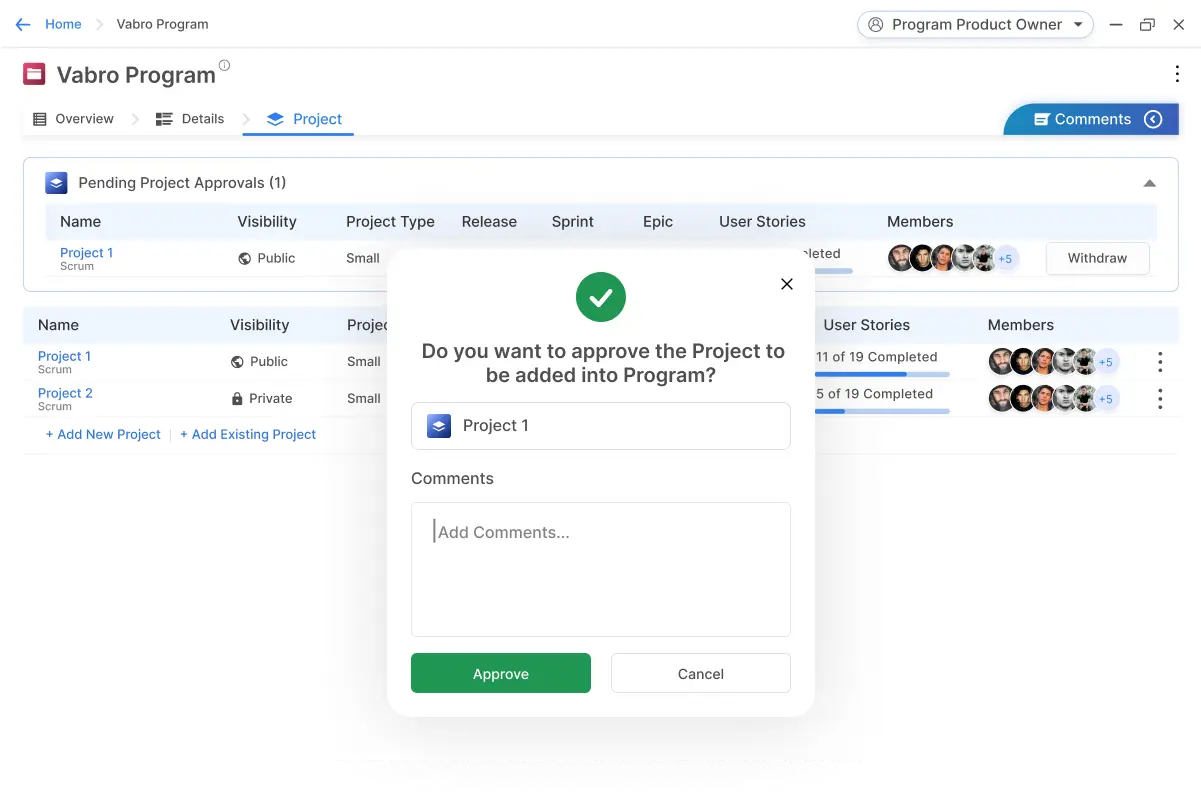The width and height of the screenshot is (1201, 802).
Task: Click the Cancel button in dialog
Action: pos(700,674)
